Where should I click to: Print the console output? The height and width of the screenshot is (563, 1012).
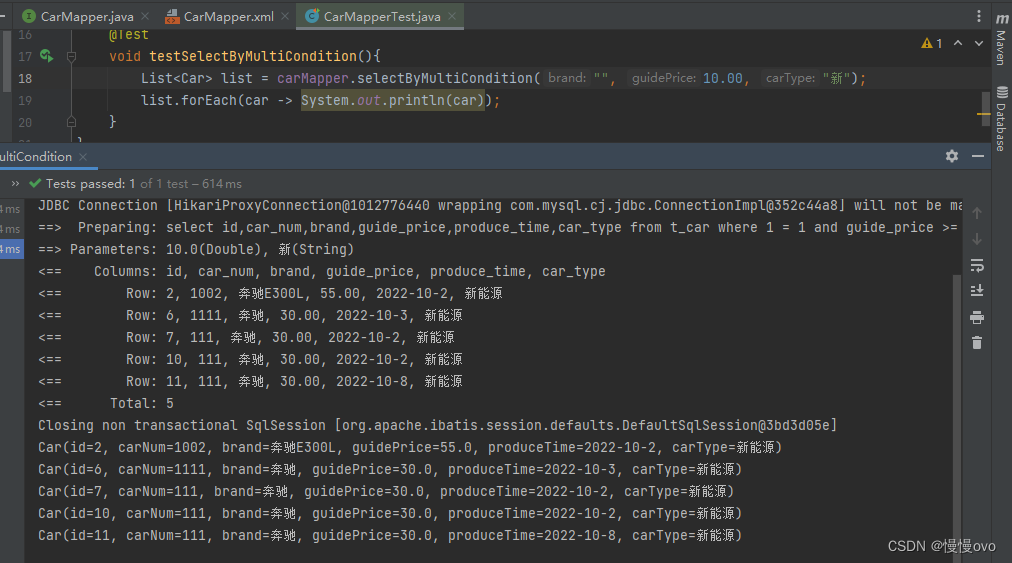(x=977, y=317)
